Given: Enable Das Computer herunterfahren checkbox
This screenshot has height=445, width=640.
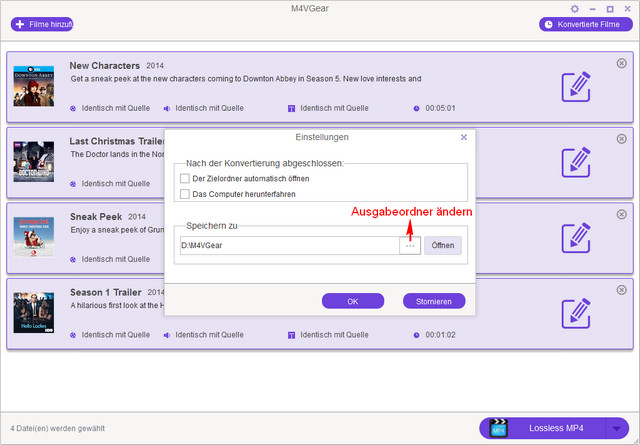Looking at the screenshot, I should [x=184, y=194].
